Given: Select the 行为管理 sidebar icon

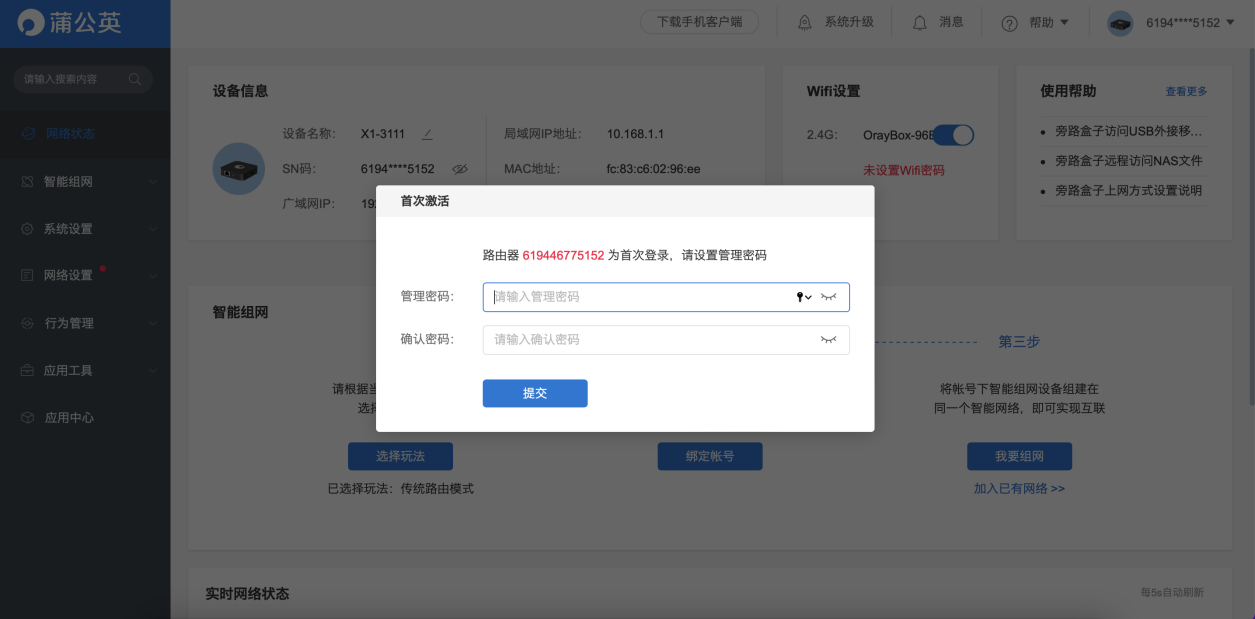Looking at the screenshot, I should tap(26, 322).
